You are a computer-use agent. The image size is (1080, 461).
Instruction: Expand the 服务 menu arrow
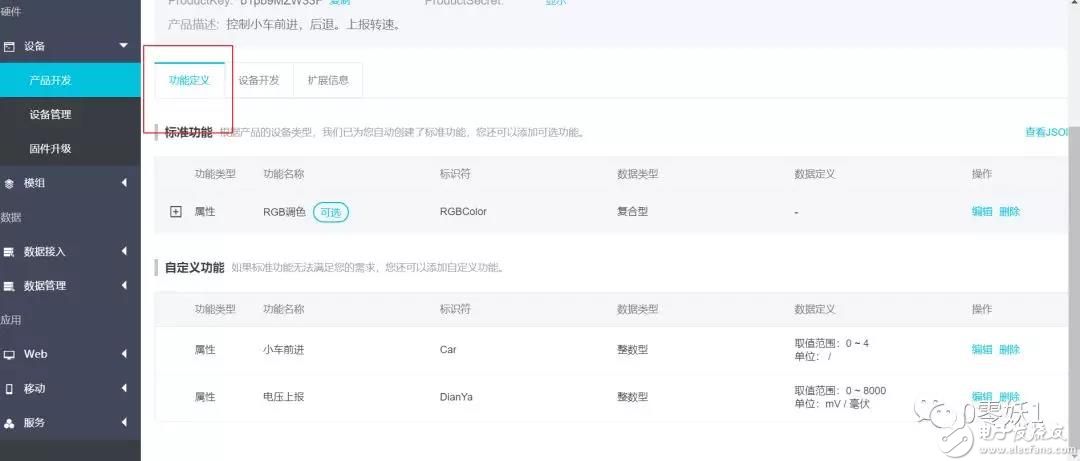pyautogui.click(x=124, y=422)
